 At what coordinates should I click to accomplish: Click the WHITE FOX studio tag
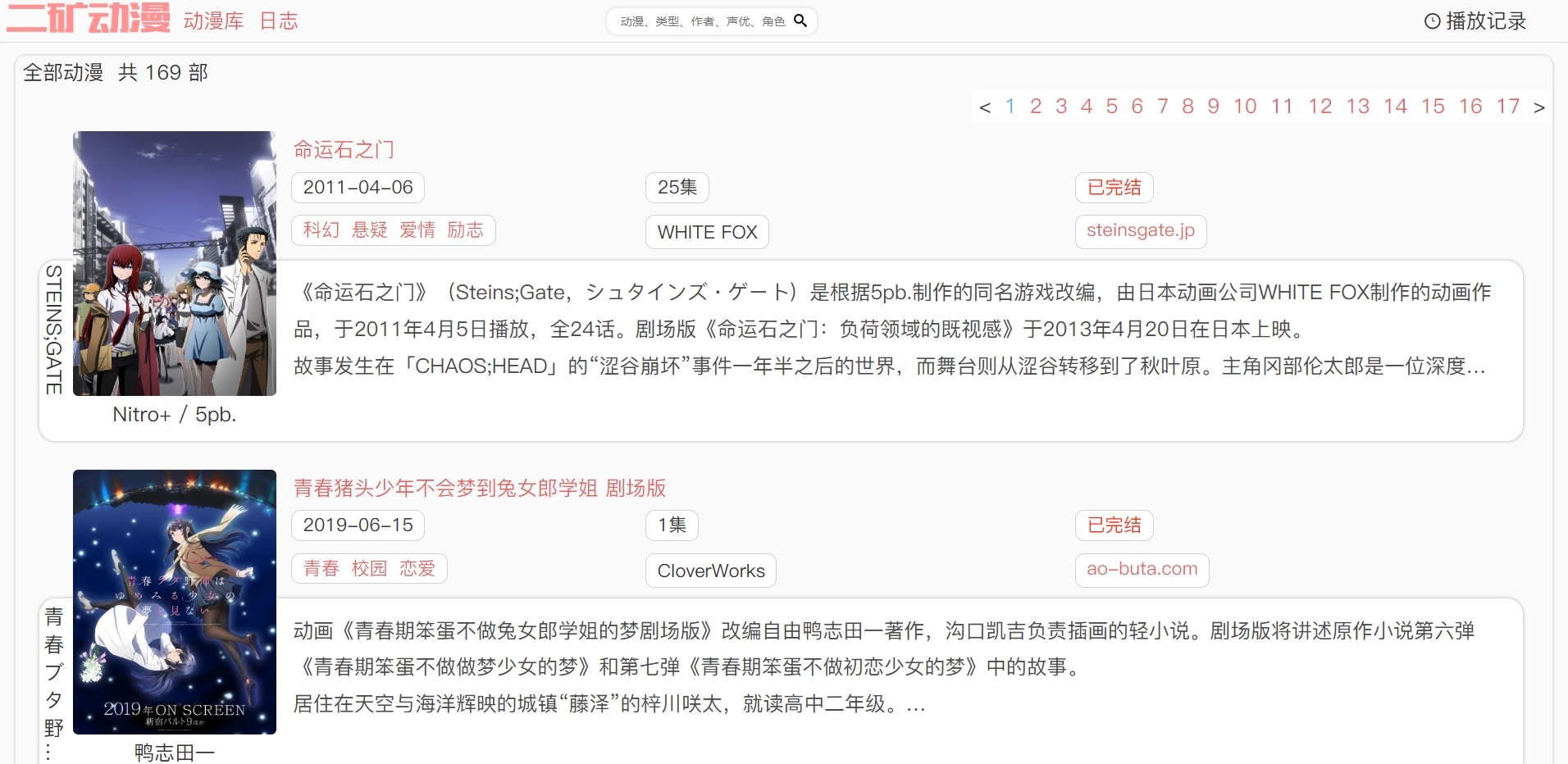(x=707, y=232)
